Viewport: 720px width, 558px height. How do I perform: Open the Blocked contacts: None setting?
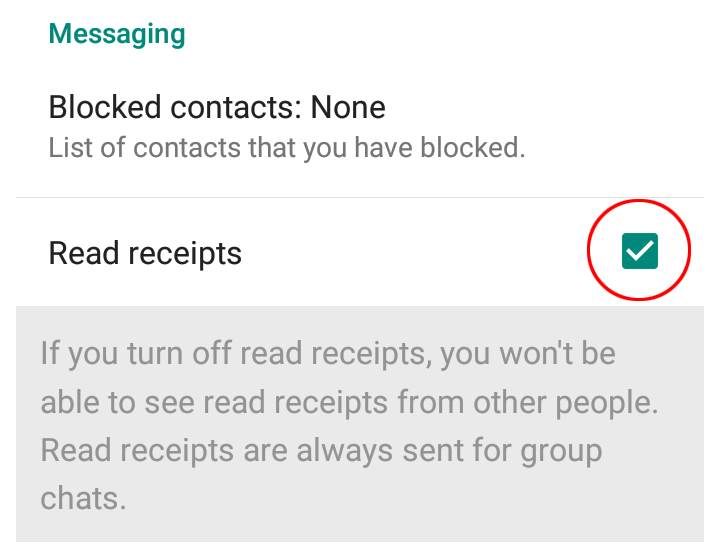pyautogui.click(x=360, y=126)
